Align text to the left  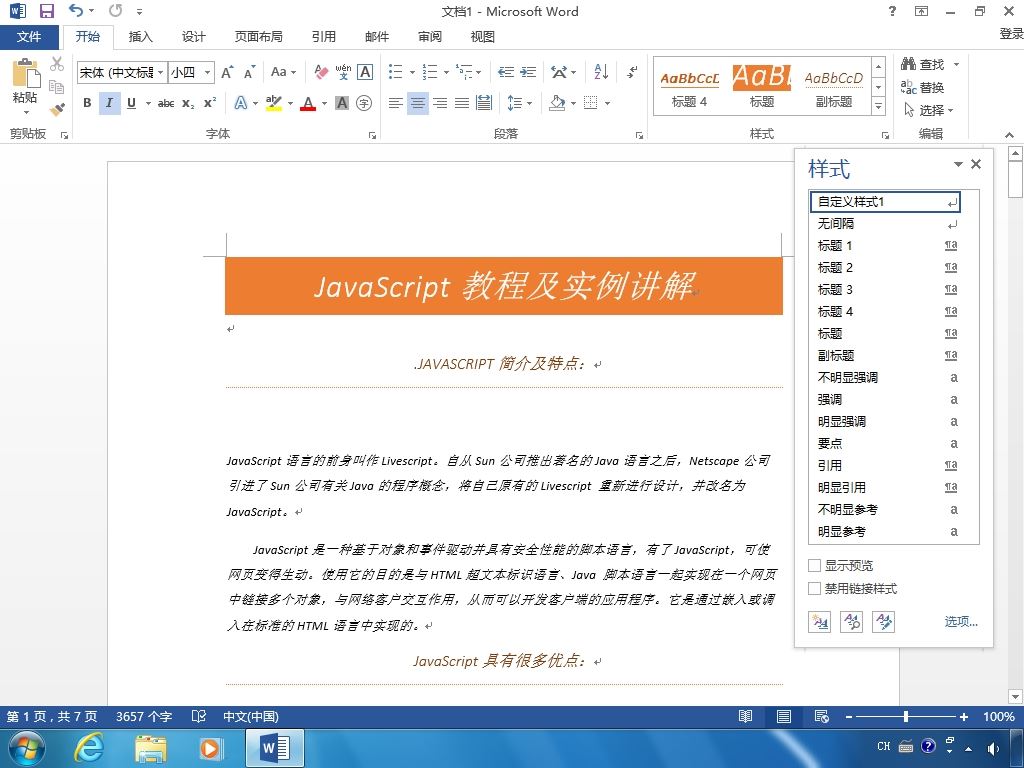click(396, 103)
